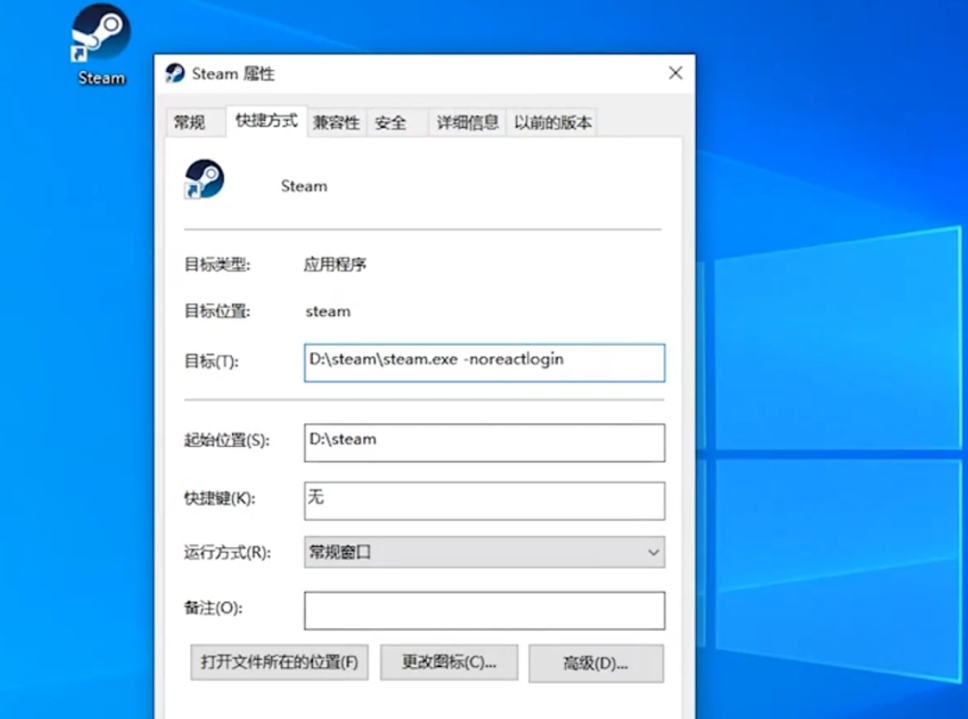
Task: Close the Steam 属性 dialog
Action: (x=675, y=73)
